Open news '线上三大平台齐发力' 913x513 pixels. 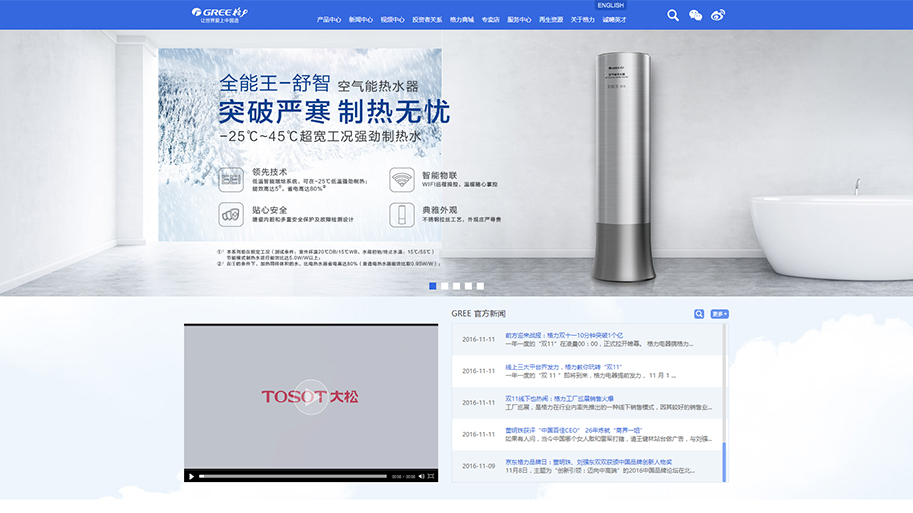tap(563, 367)
